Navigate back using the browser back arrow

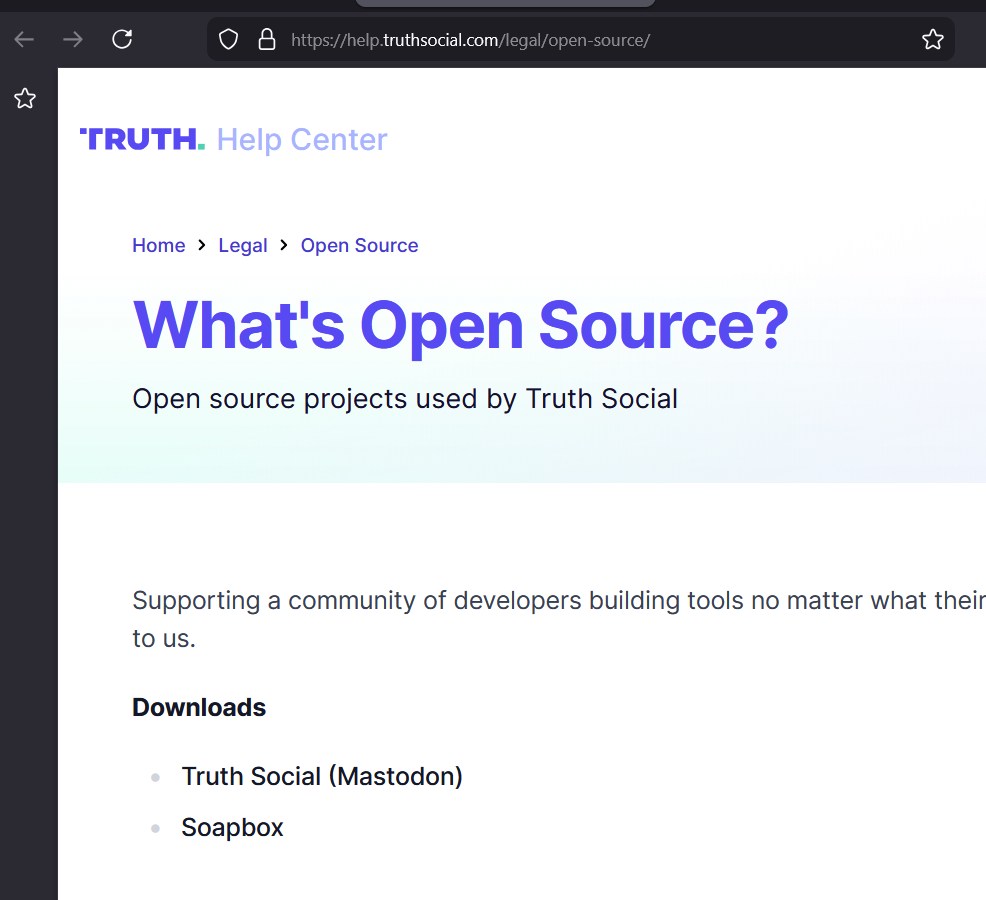click(x=23, y=39)
